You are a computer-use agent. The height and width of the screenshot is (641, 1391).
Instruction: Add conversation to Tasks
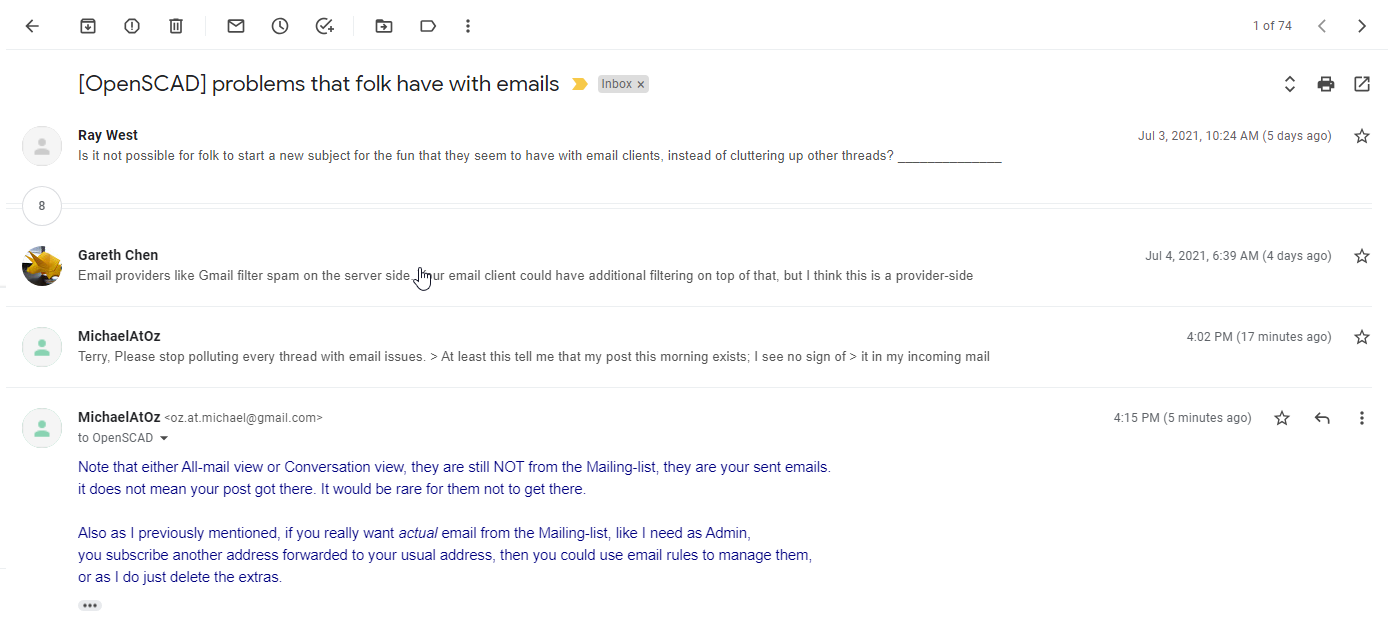(324, 26)
